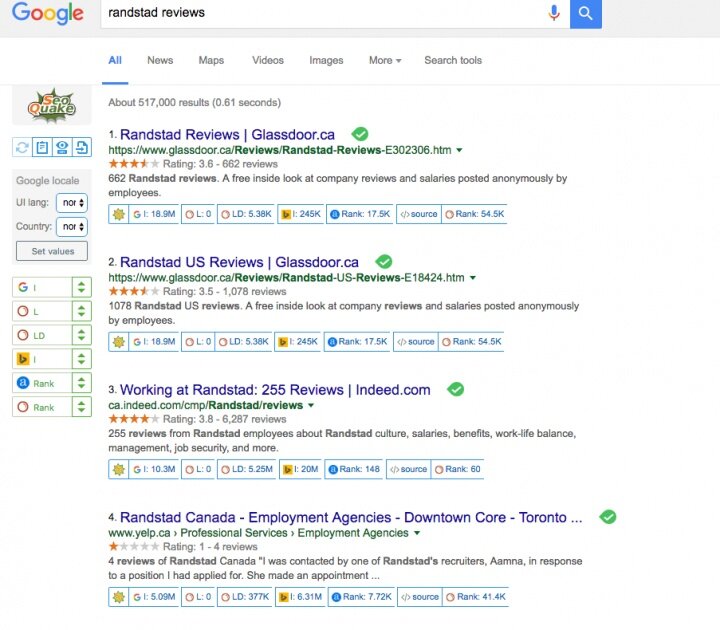This screenshot has width=720, height=630.
Task: Expand URL dropdown arrow for E302306.htm
Action: [x=459, y=150]
